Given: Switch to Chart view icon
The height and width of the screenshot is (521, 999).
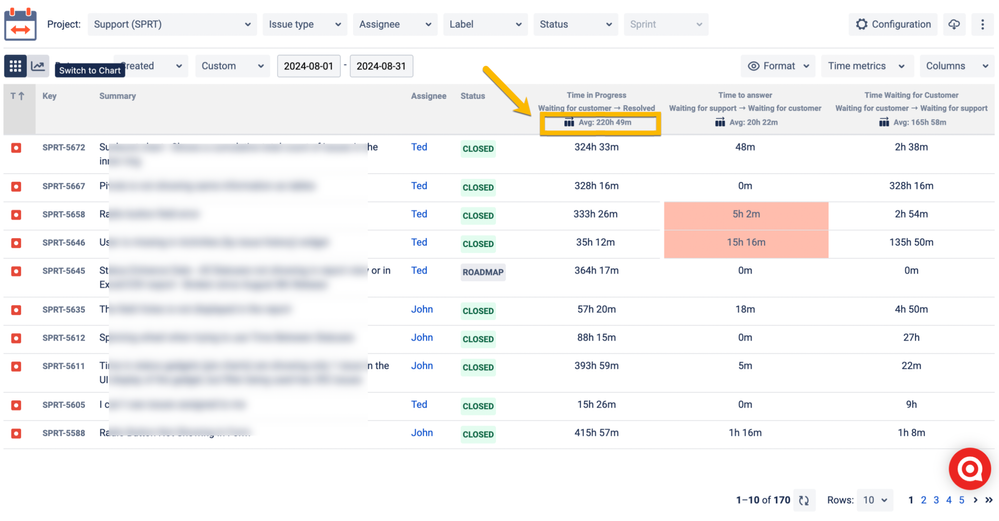Looking at the screenshot, I should coord(38,66).
